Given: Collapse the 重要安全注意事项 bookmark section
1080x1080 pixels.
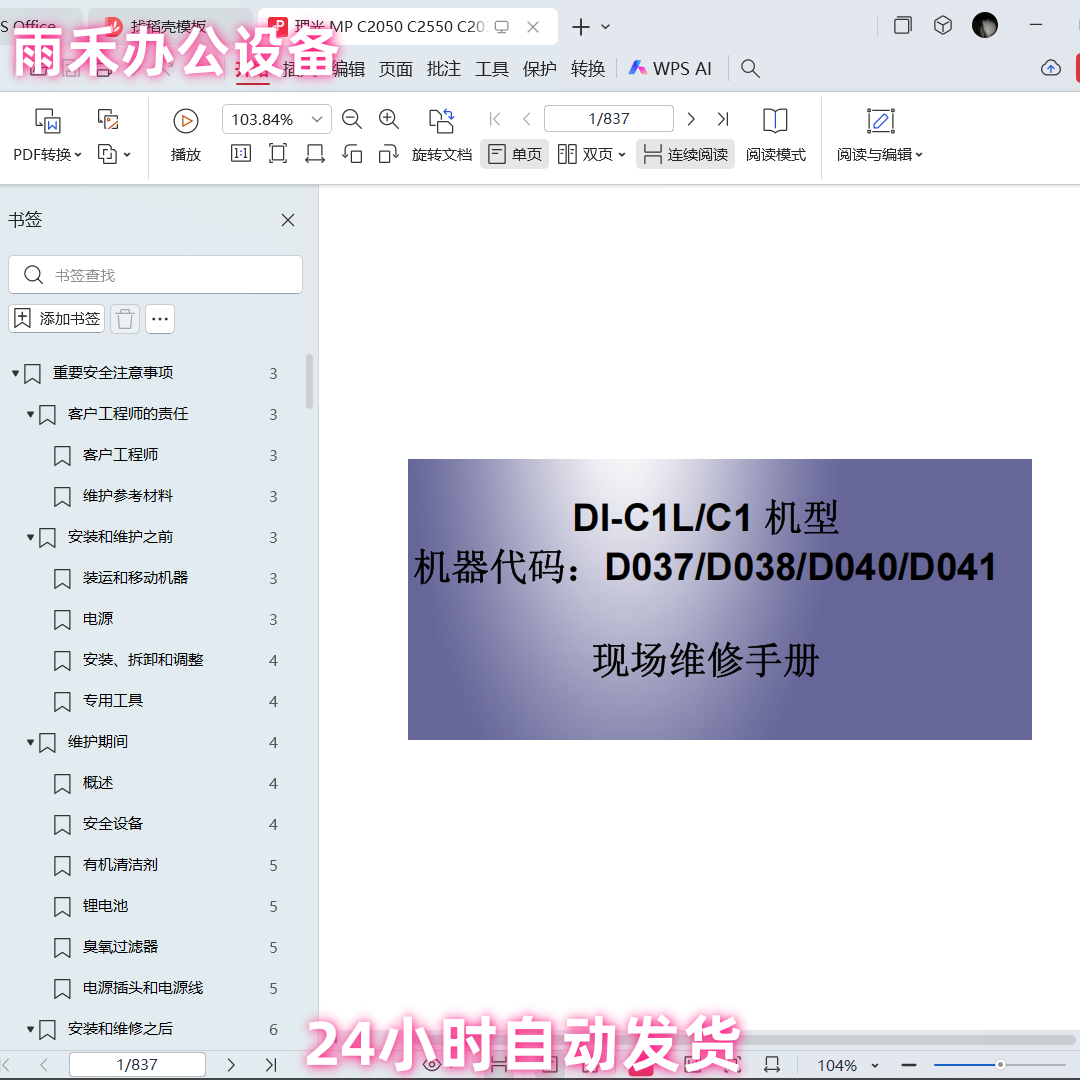Looking at the screenshot, I should coord(15,372).
